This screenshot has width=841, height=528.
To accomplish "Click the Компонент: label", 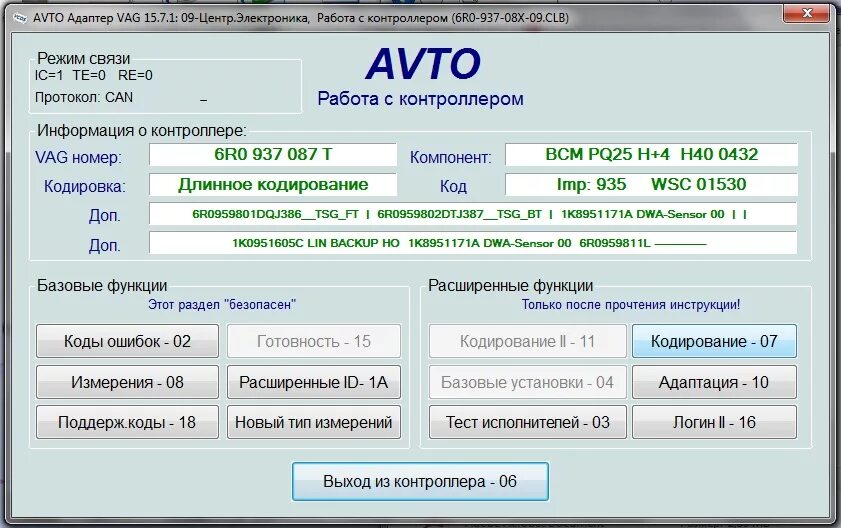I will (451, 157).
